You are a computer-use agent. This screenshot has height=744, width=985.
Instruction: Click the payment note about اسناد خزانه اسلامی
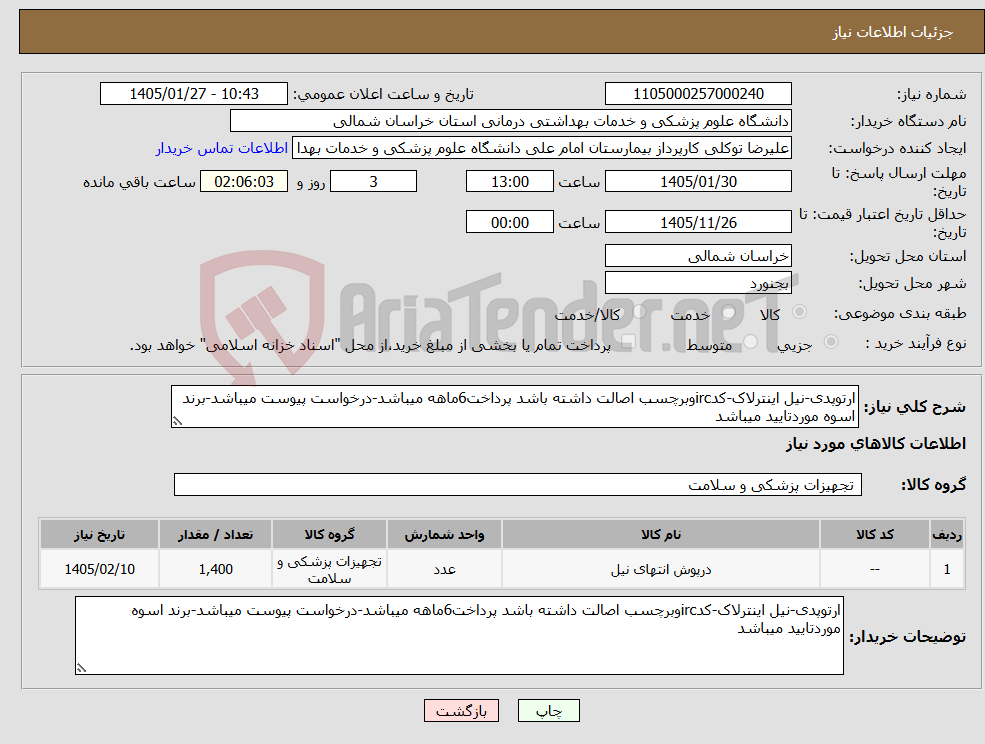pos(370,345)
